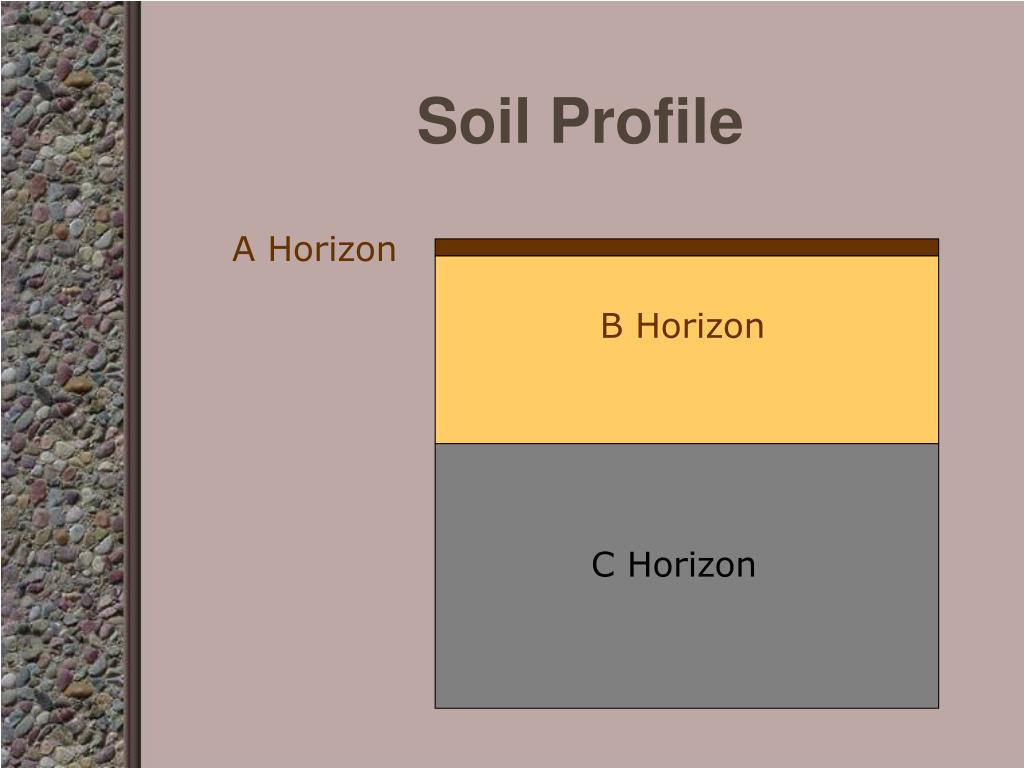Click the blank mauve background under A Horizon label

[x=287, y=490]
